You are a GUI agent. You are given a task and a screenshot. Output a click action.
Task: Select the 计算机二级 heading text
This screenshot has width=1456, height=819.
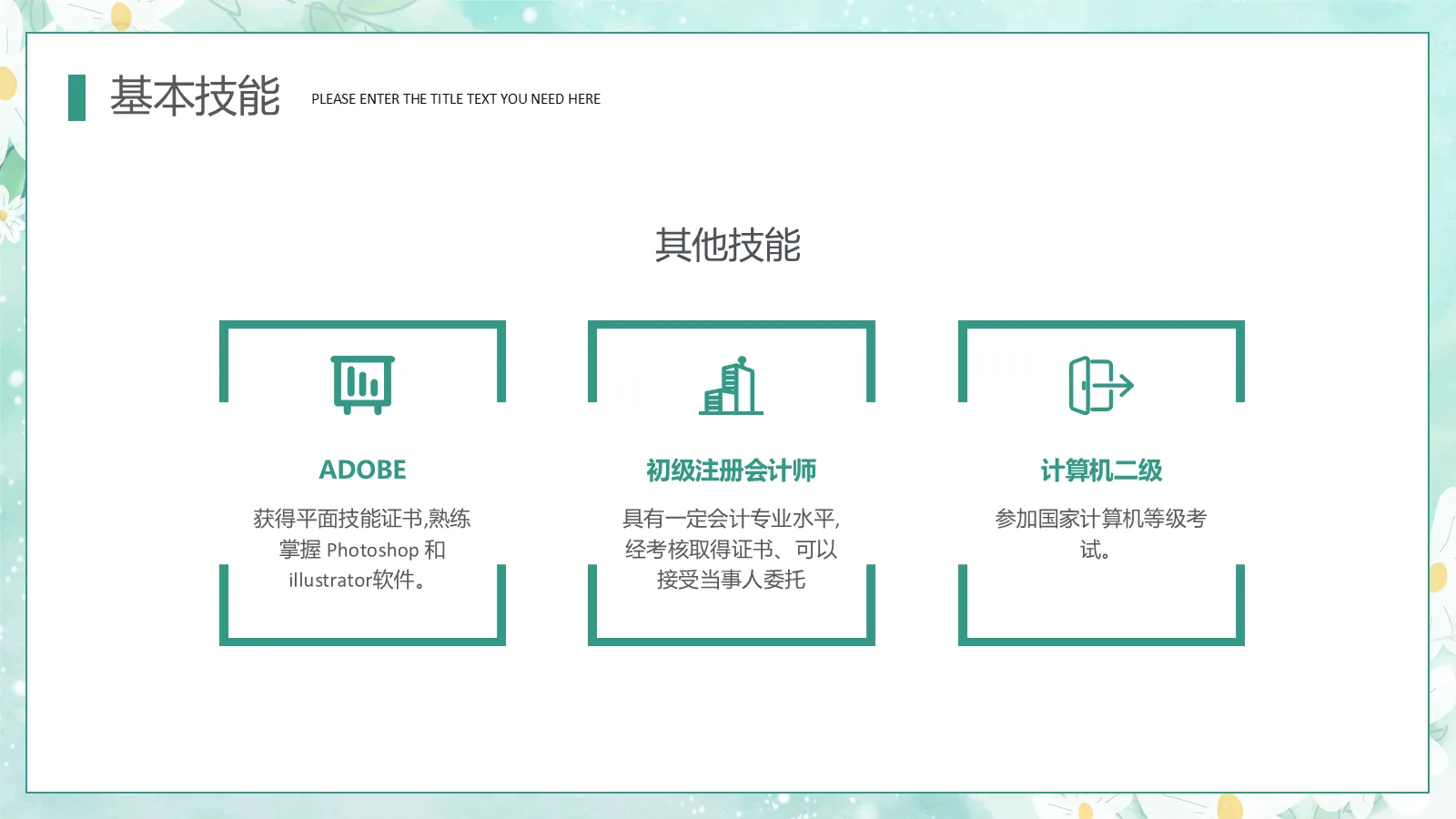[x=1101, y=470]
